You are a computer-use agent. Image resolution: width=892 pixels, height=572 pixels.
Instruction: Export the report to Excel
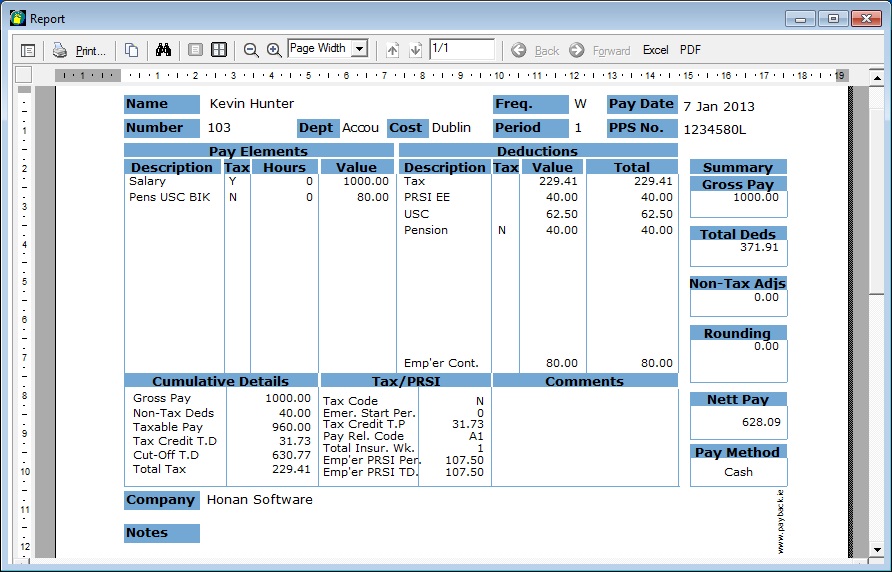656,50
